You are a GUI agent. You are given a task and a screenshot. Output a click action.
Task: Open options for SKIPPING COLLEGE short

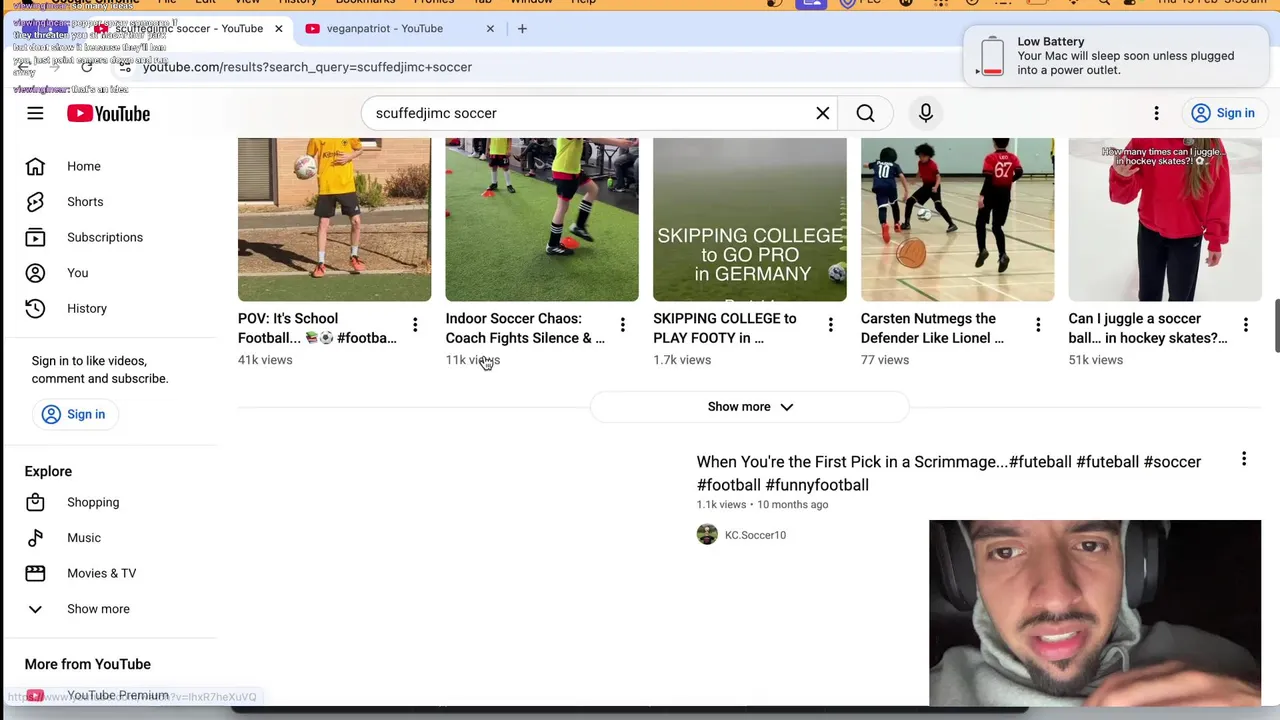[830, 324]
